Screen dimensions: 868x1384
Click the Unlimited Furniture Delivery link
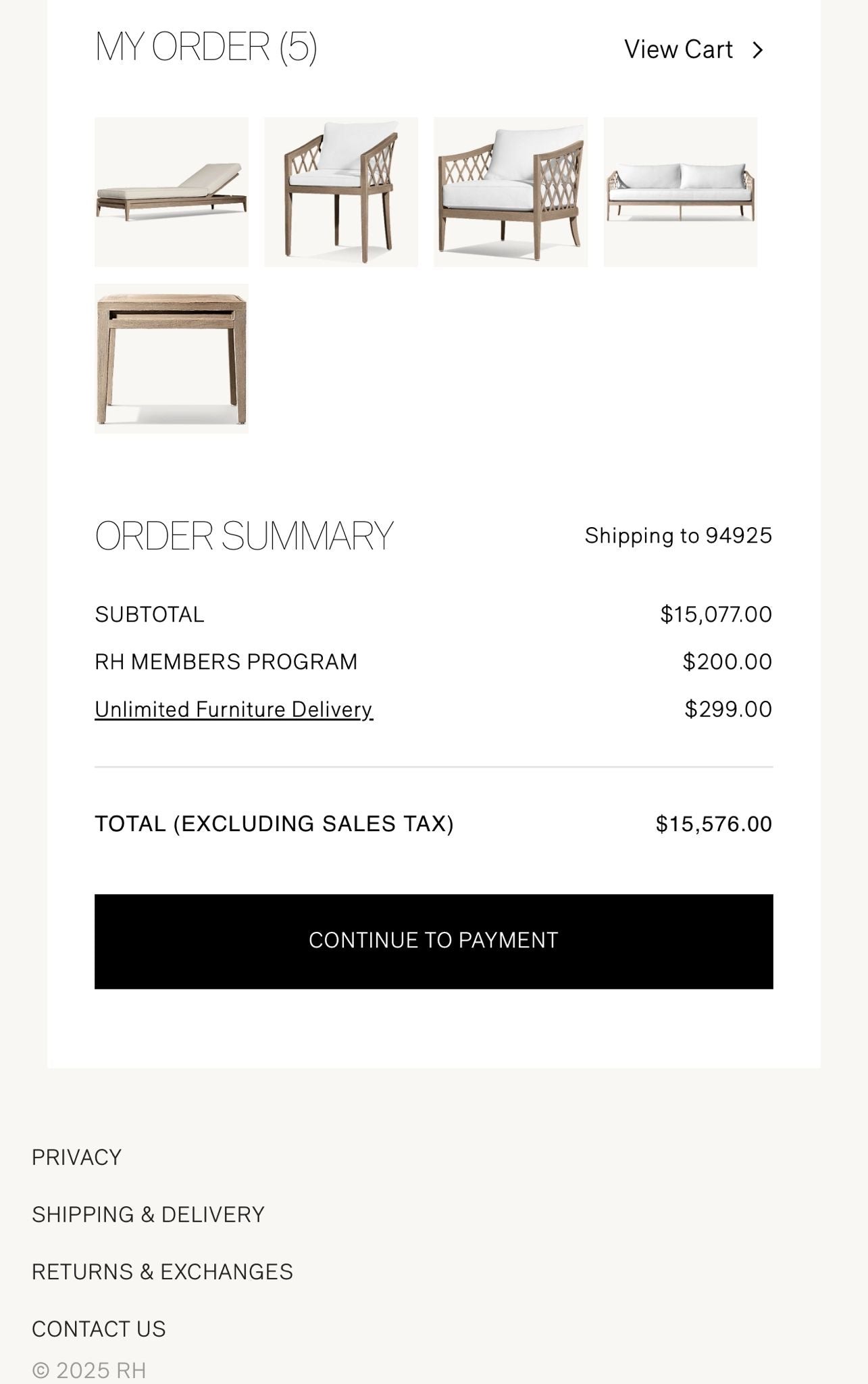tap(233, 710)
